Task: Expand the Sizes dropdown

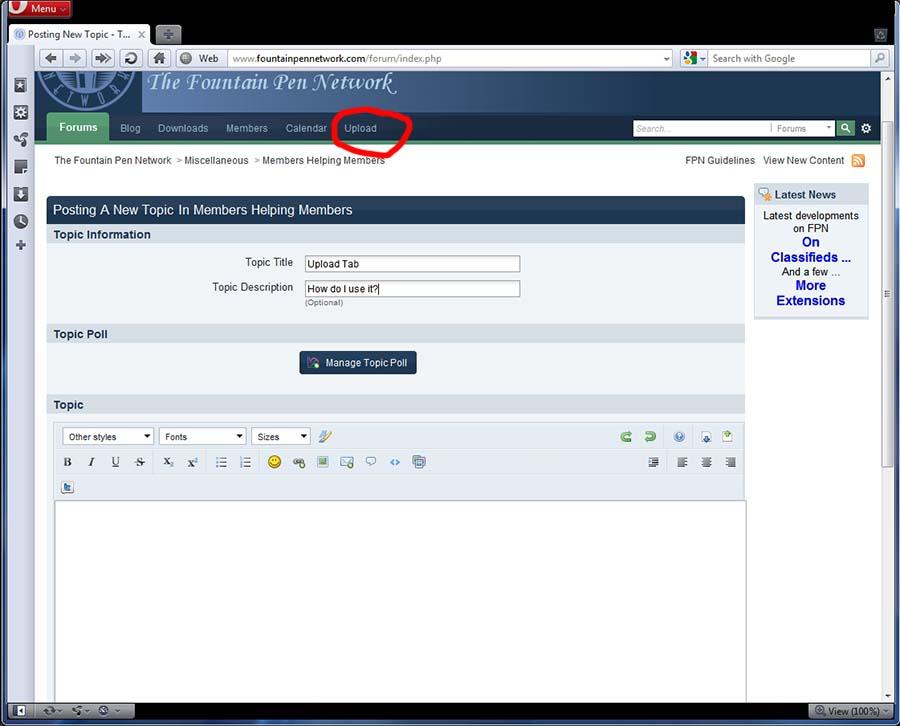Action: 281,437
